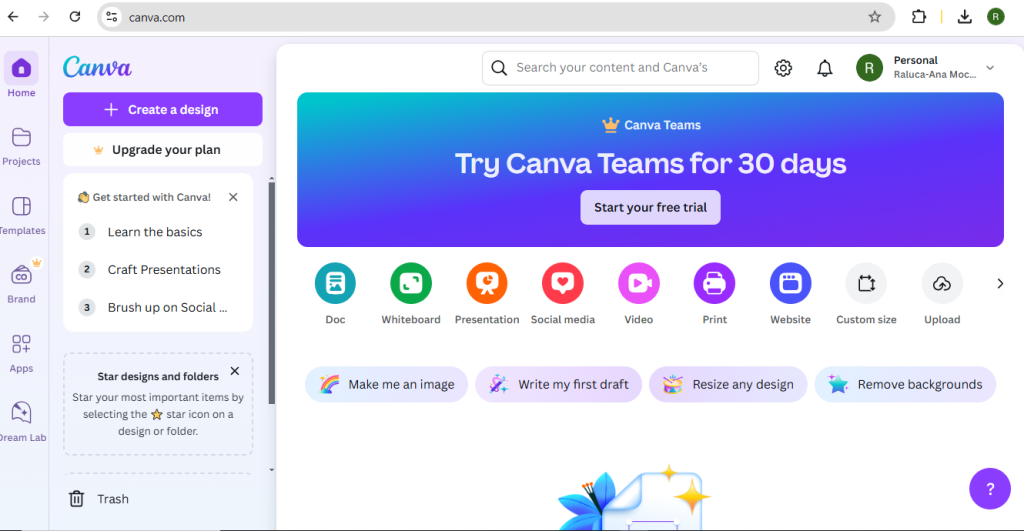This screenshot has height=531, width=1024.
Task: Click the R profile avatar in Canva
Action: [869, 68]
